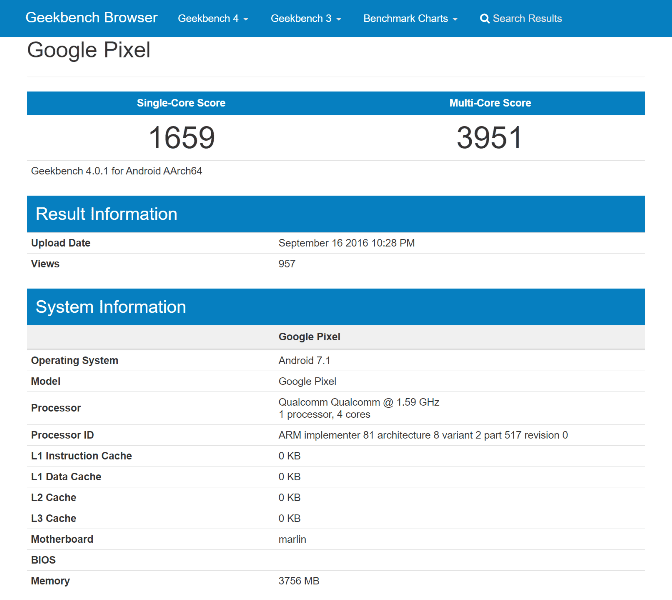Screen dimensions: 672x600
Task: Select the 3756 MB memory value
Action: tap(299, 581)
